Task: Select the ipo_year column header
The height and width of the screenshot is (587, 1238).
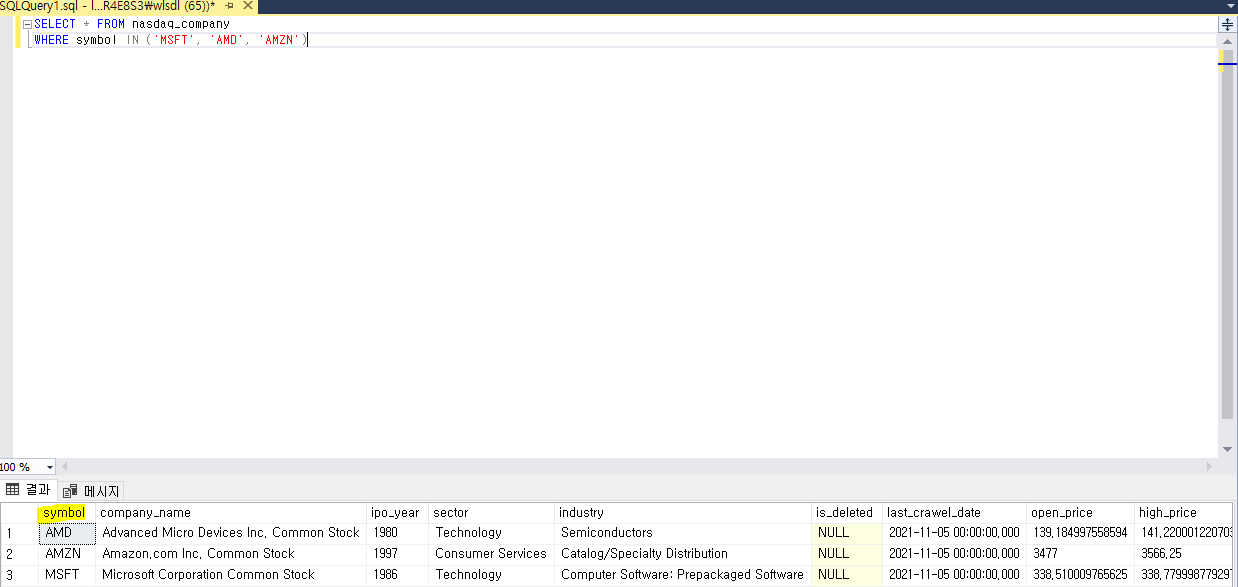Action: pyautogui.click(x=397, y=512)
